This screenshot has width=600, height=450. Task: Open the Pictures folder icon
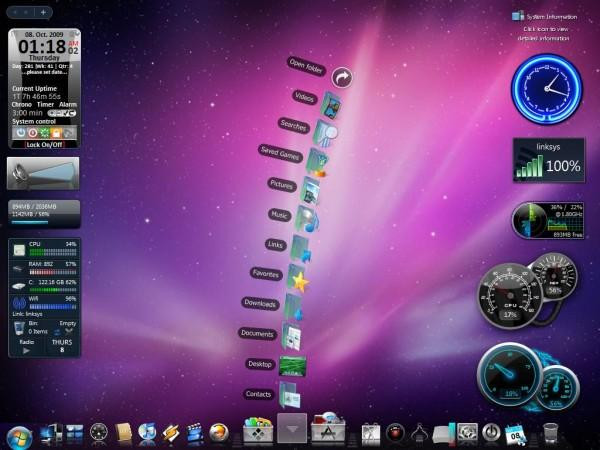(312, 191)
